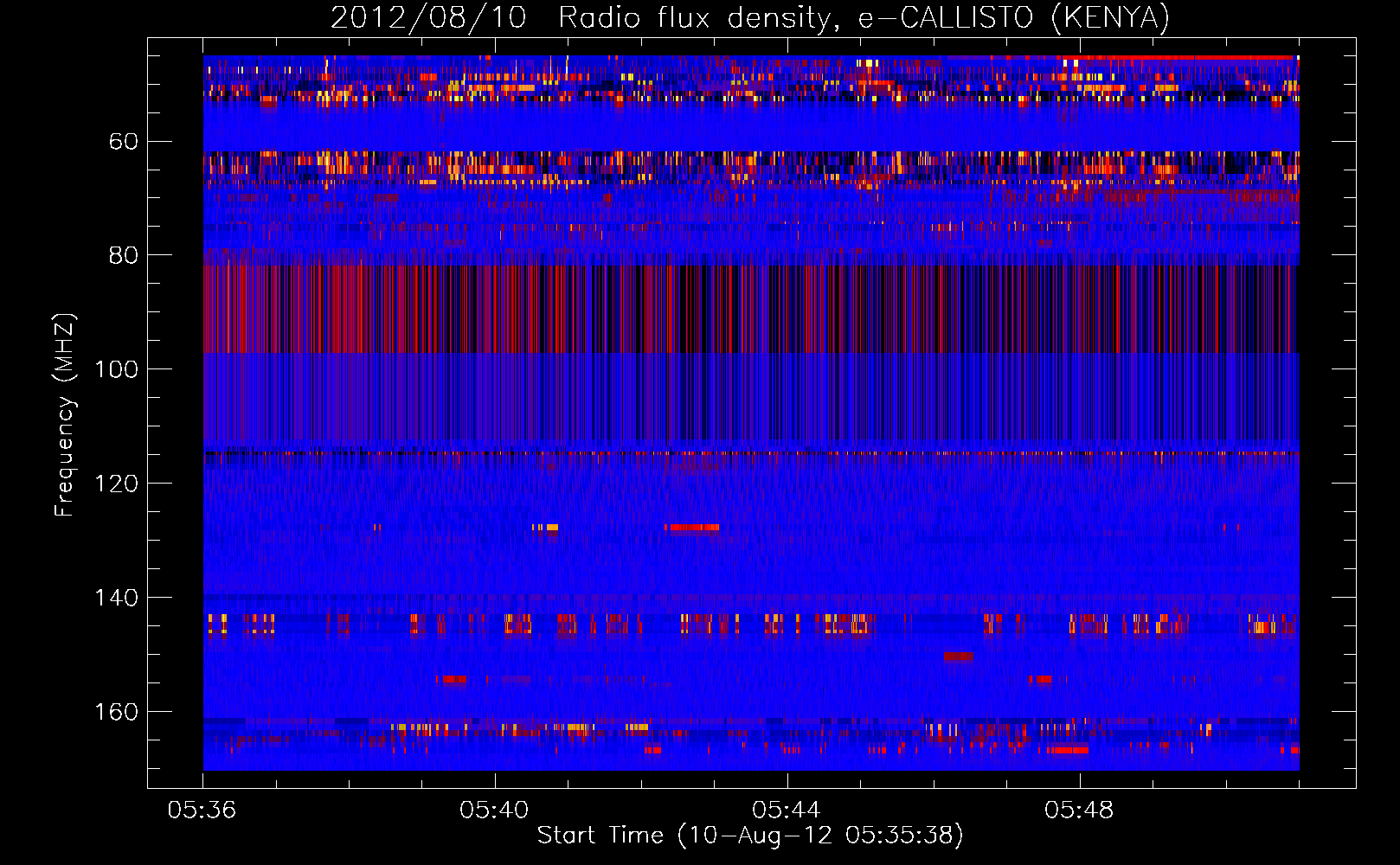
Task: Click the small red patch near 150 MHz at 05:46
Action: tap(959, 657)
